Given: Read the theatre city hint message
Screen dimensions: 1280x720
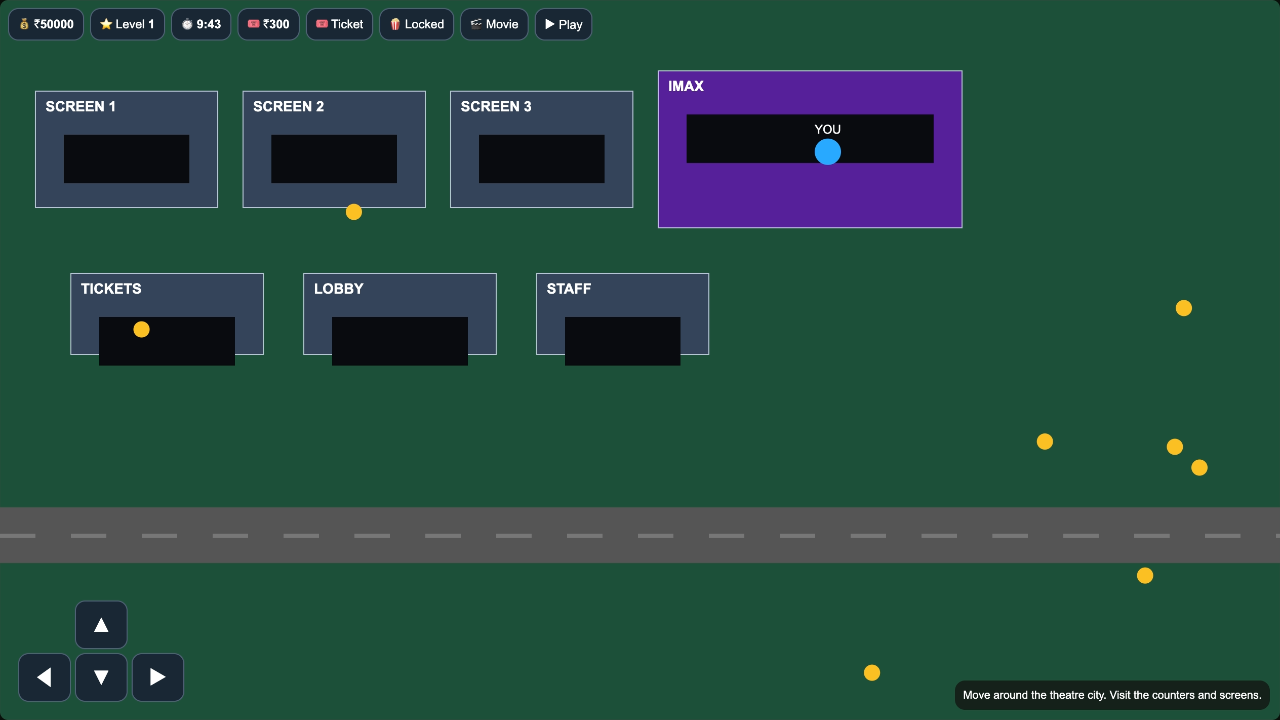Looking at the screenshot, I should point(1112,695).
